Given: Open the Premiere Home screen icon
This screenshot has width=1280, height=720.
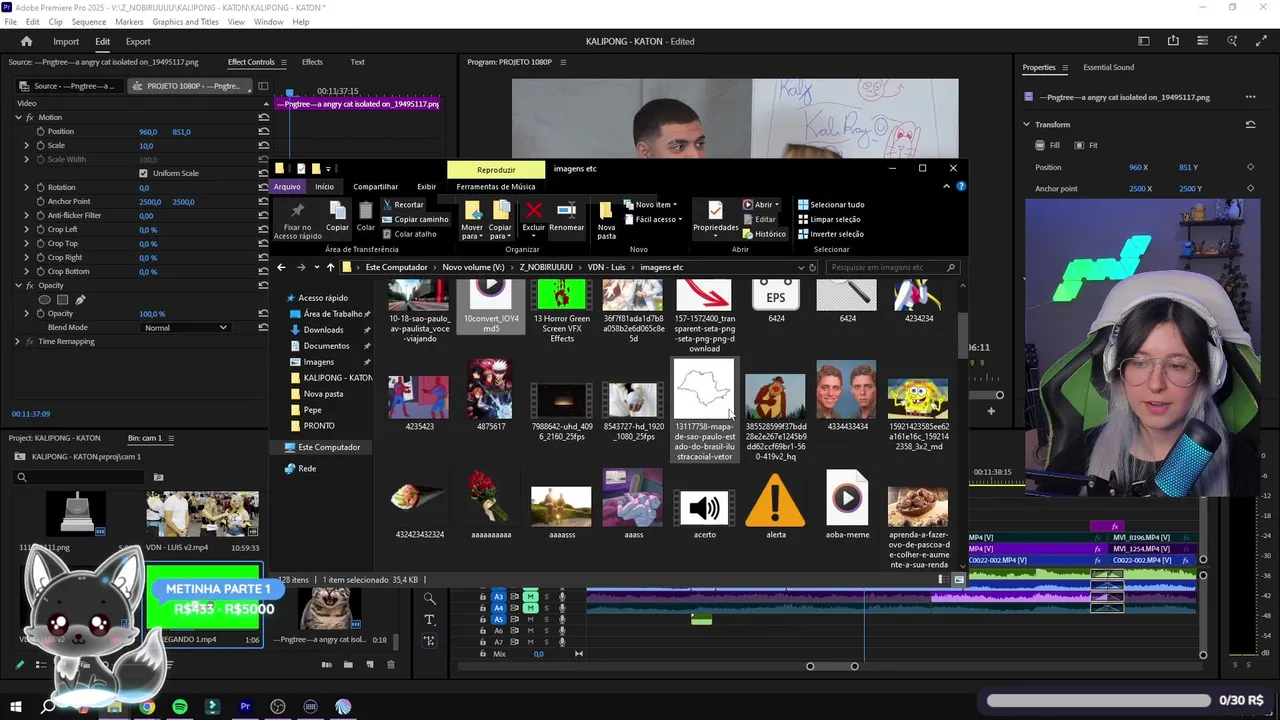Looking at the screenshot, I should [27, 41].
